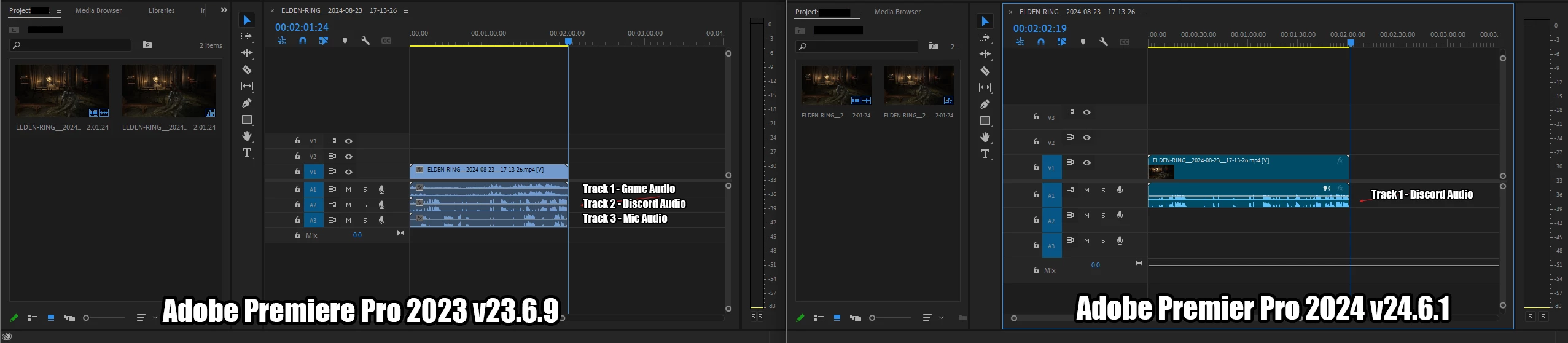
Task: Select the Project tab in the 2023 window
Action: pos(20,10)
